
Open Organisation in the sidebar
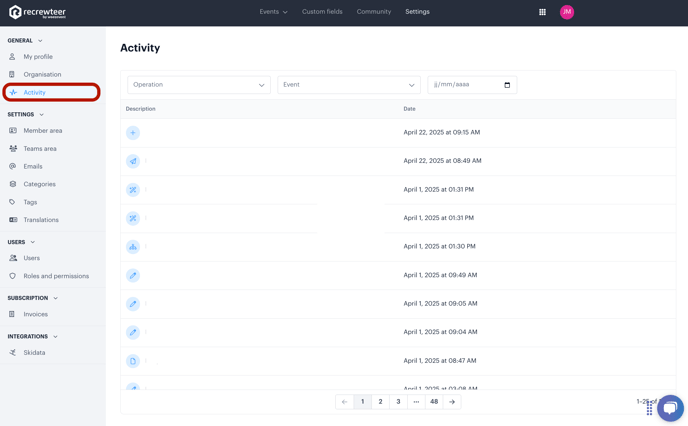click(43, 75)
